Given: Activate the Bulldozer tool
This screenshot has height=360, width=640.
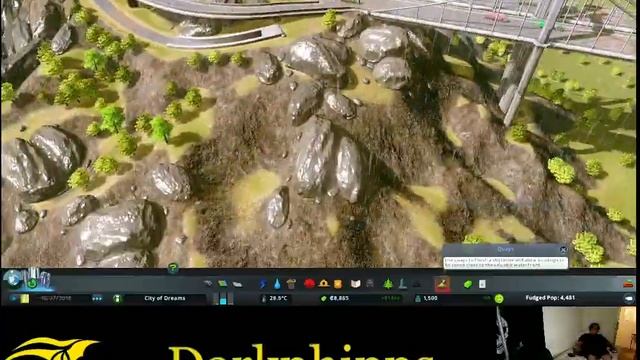Looking at the screenshot, I should pyautogui.click(x=629, y=284).
